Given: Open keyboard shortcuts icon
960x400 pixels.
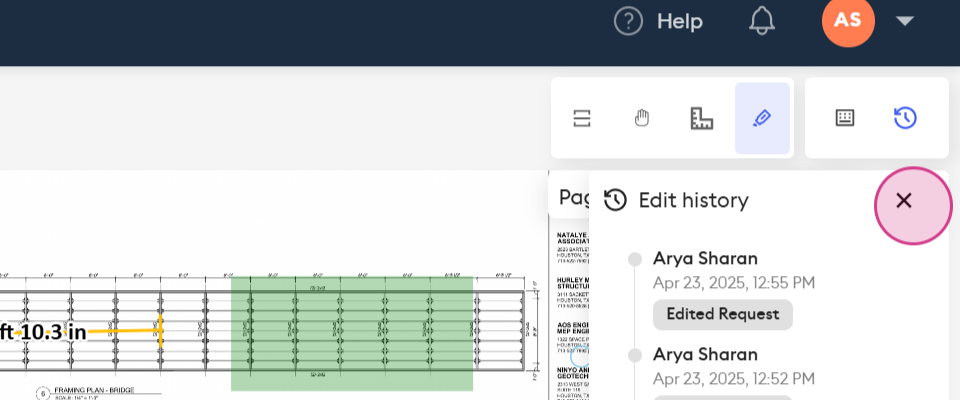Looking at the screenshot, I should [845, 118].
